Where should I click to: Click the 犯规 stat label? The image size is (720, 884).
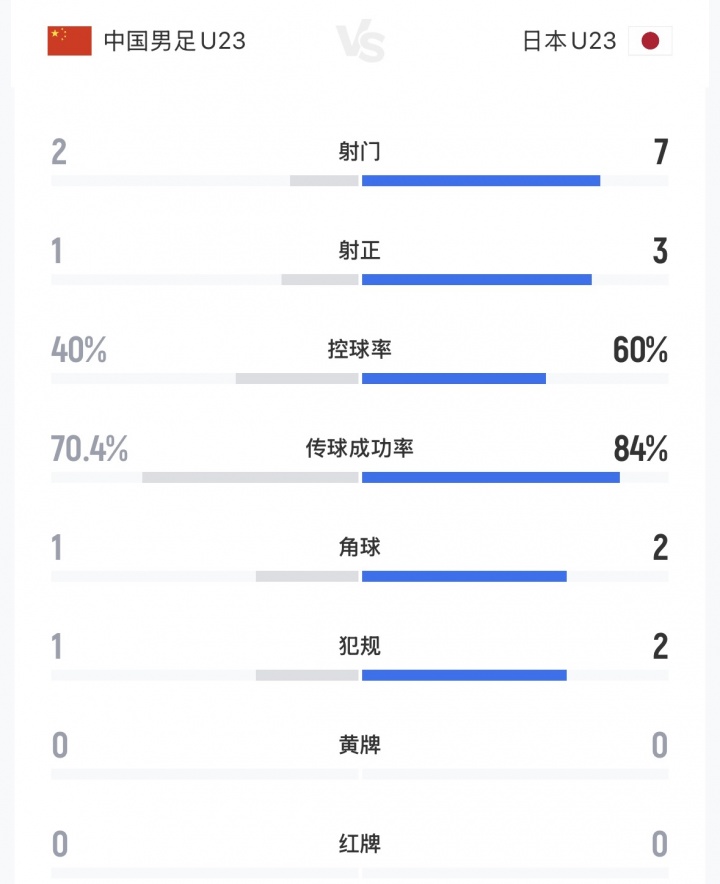[x=360, y=647]
